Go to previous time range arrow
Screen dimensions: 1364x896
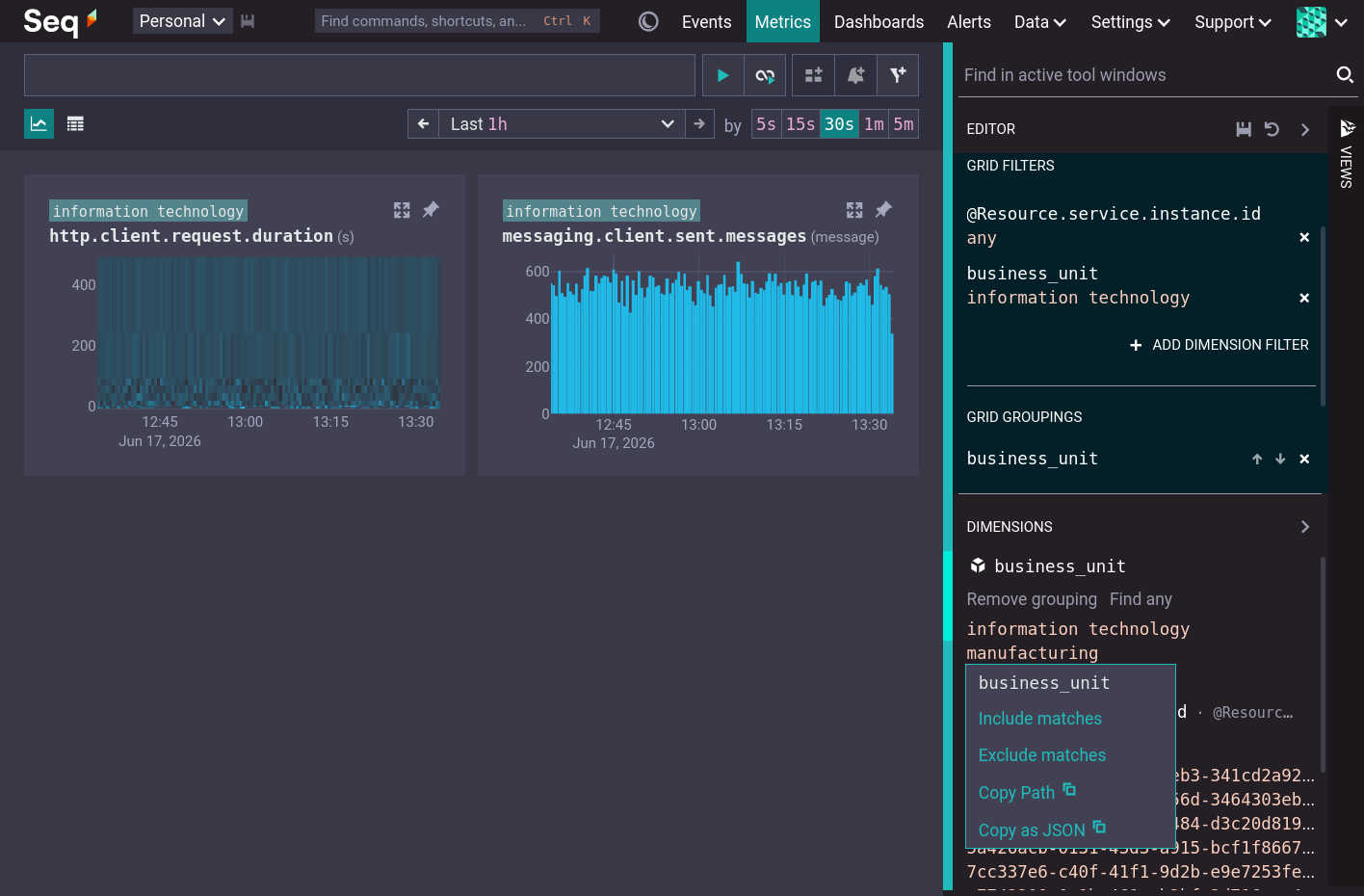coord(423,124)
